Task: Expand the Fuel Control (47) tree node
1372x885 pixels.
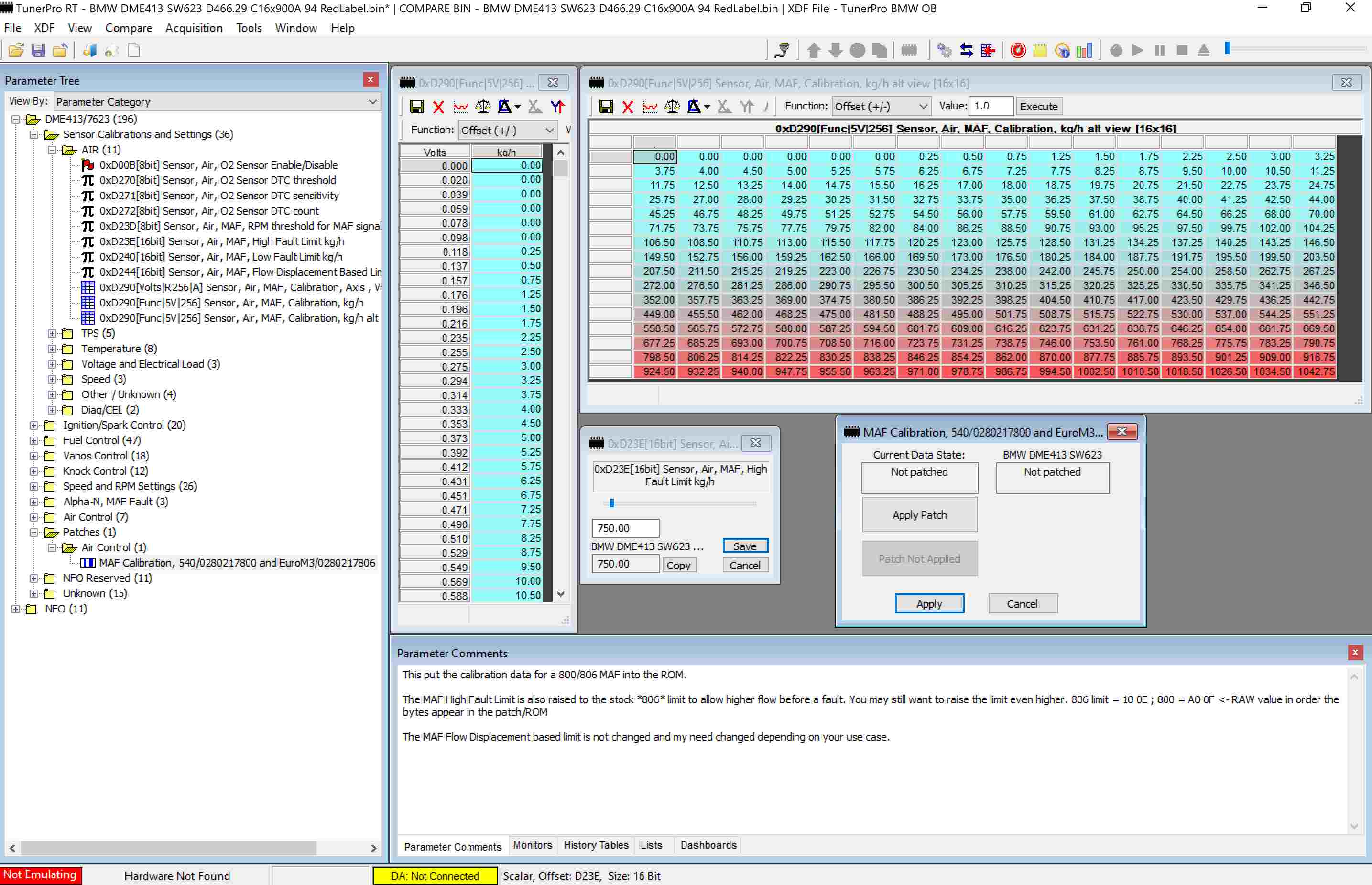Action: coord(34,441)
